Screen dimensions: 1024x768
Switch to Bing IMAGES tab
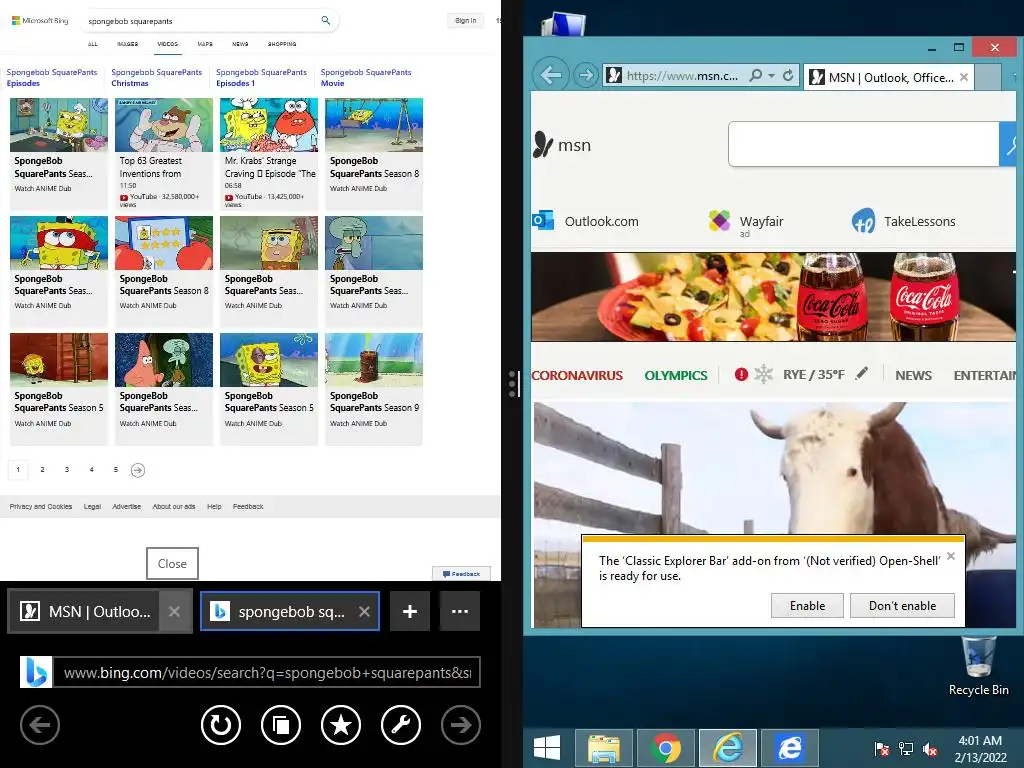127,44
